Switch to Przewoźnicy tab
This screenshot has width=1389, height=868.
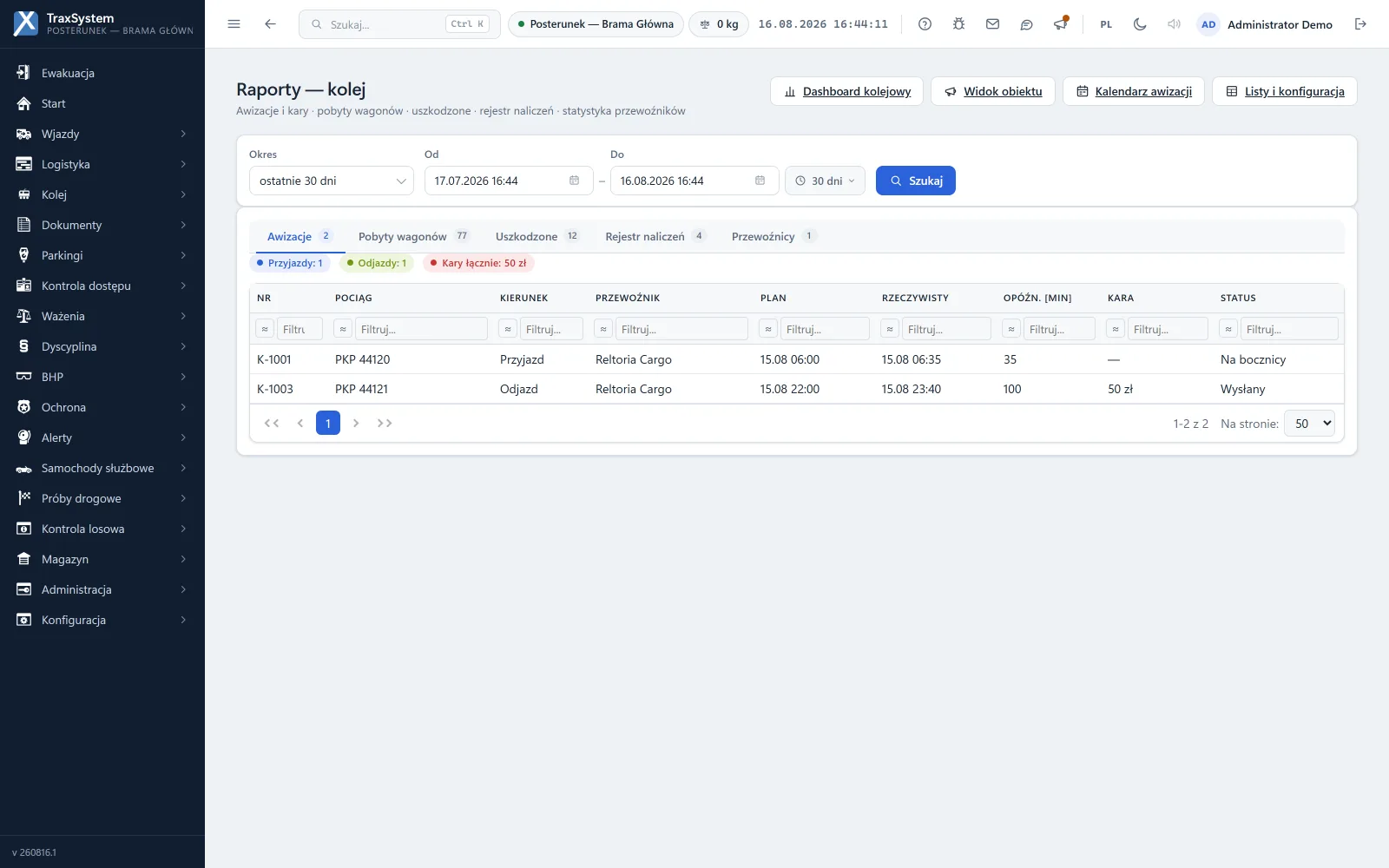[x=773, y=236]
